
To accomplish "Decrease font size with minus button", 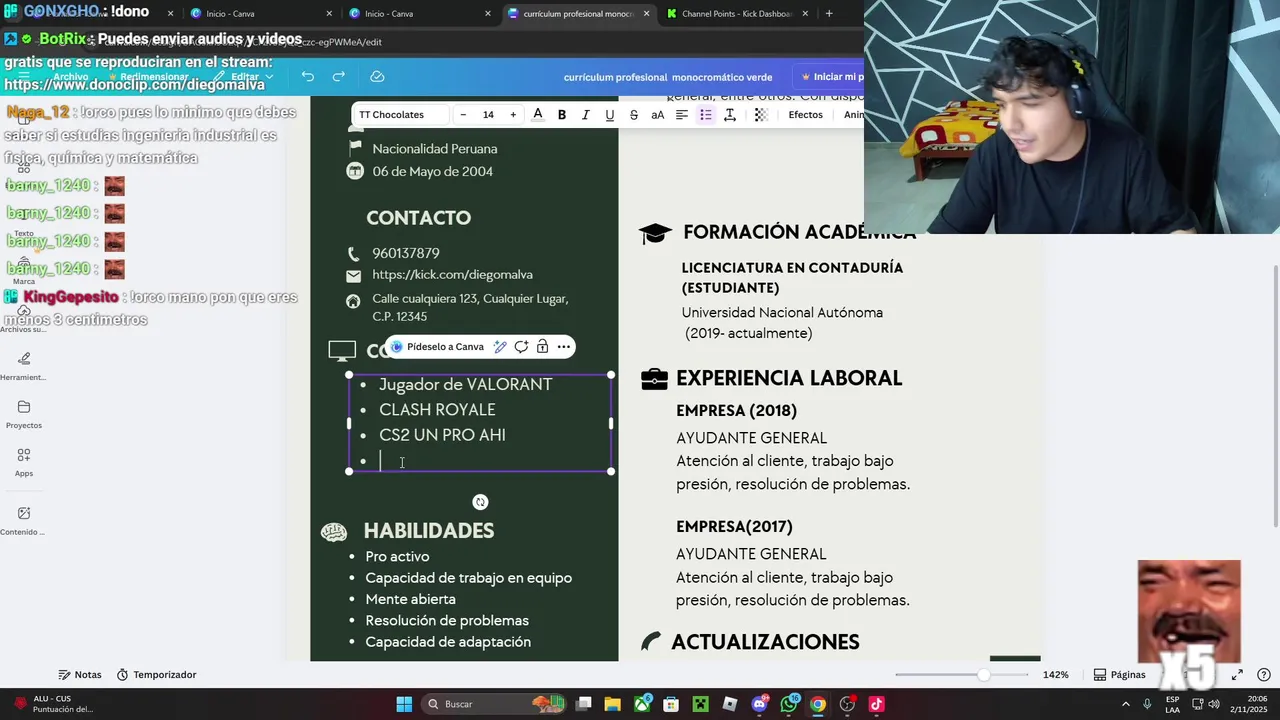I will pos(463,115).
